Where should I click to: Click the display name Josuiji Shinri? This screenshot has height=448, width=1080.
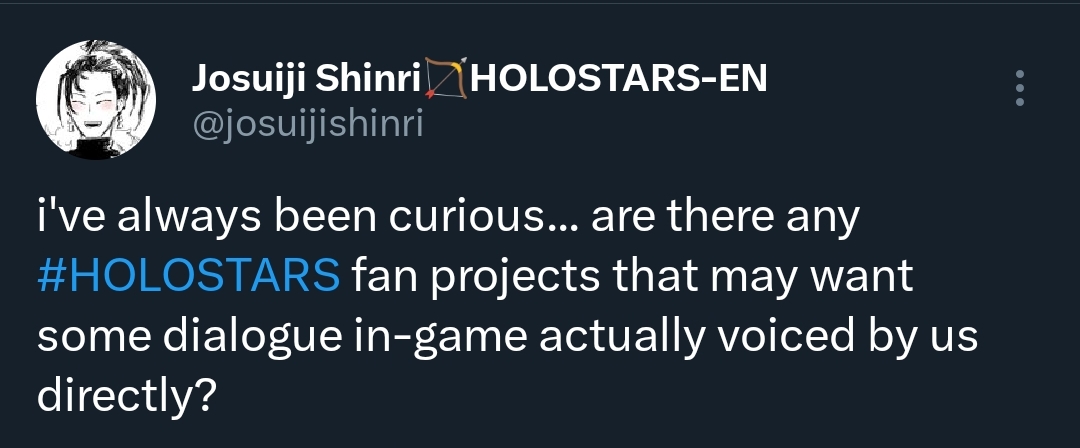pos(304,79)
